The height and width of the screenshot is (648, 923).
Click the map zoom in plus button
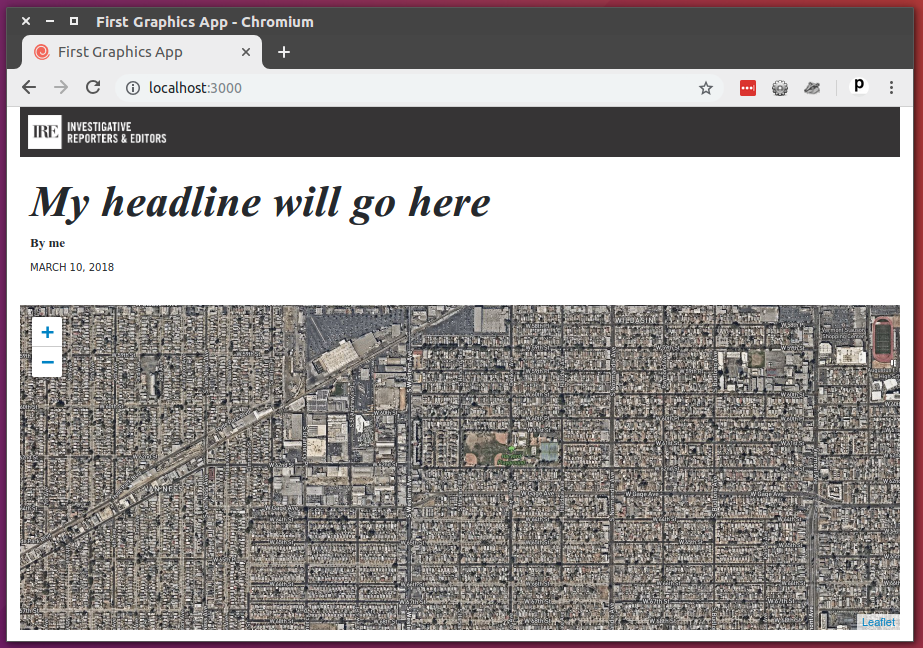(x=47, y=332)
